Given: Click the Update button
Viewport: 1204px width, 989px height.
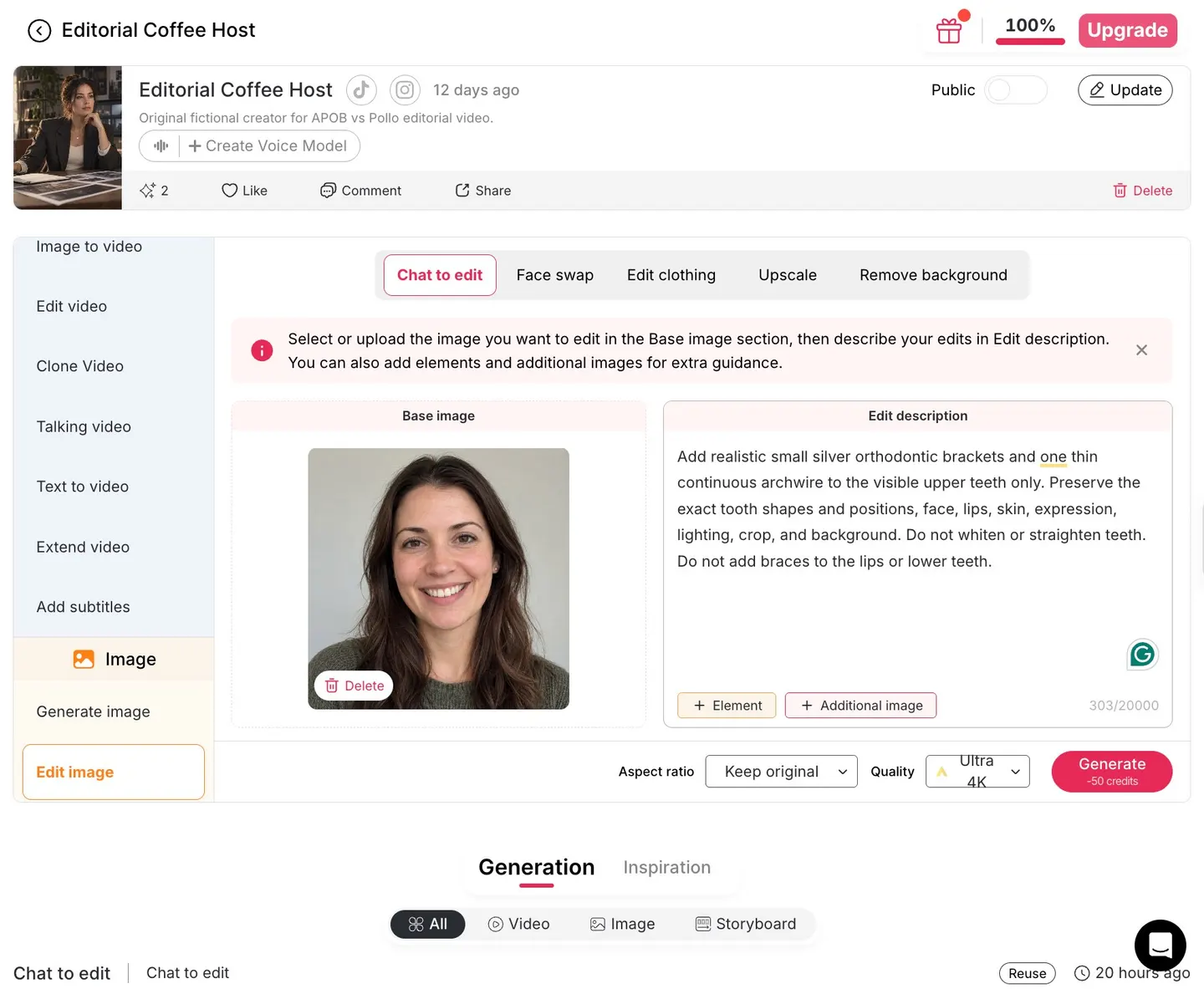Looking at the screenshot, I should 1125,90.
